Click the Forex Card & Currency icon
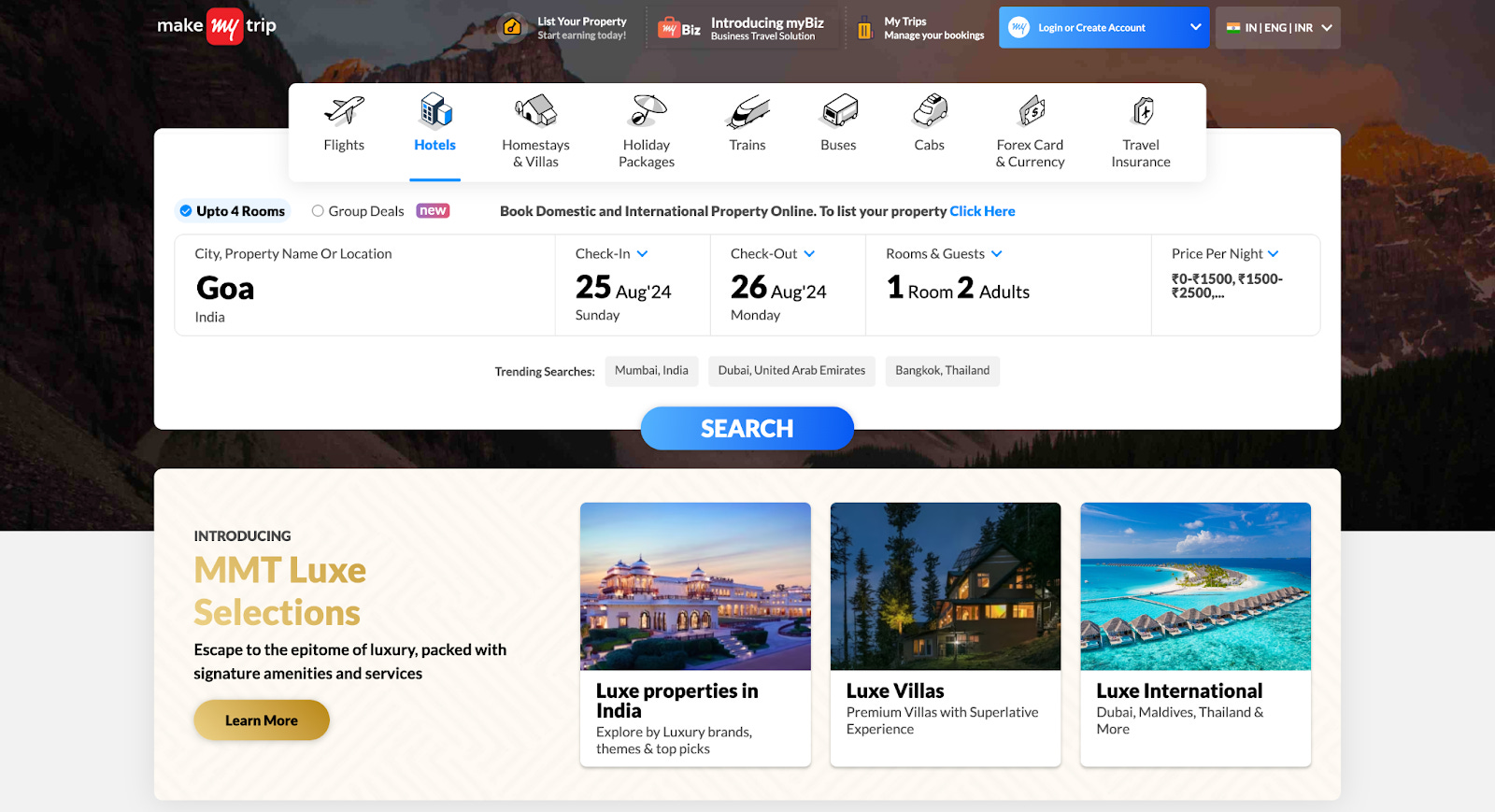This screenshot has width=1495, height=812. [x=1031, y=110]
